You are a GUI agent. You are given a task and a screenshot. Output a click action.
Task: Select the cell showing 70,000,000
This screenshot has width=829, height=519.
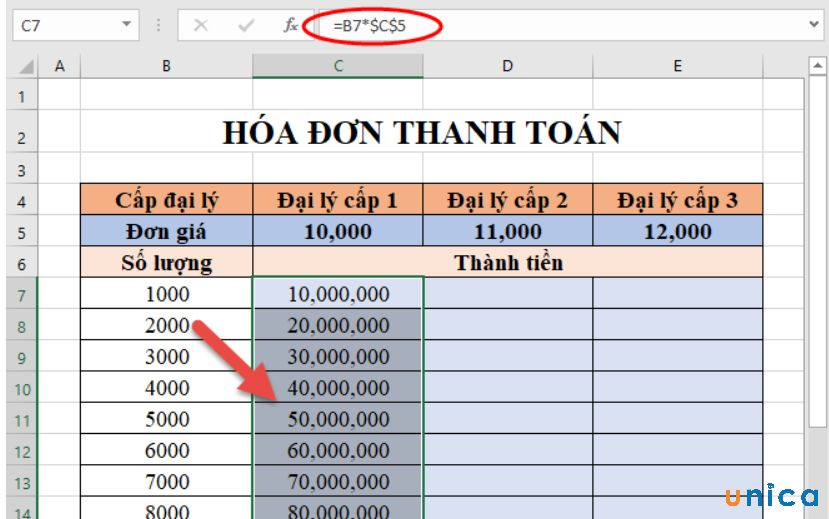click(x=338, y=481)
